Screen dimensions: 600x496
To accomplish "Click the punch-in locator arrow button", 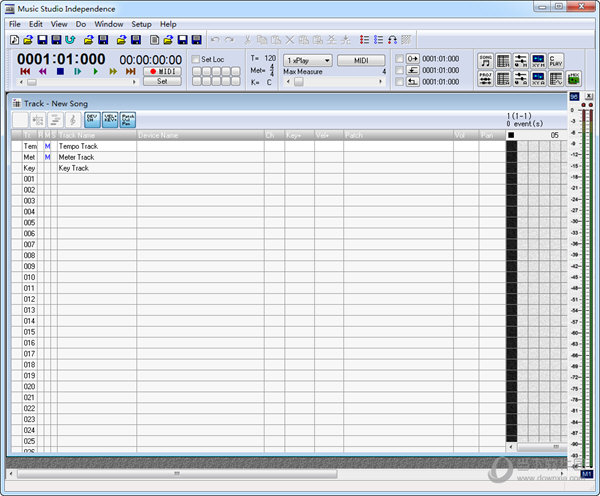I will [412, 59].
